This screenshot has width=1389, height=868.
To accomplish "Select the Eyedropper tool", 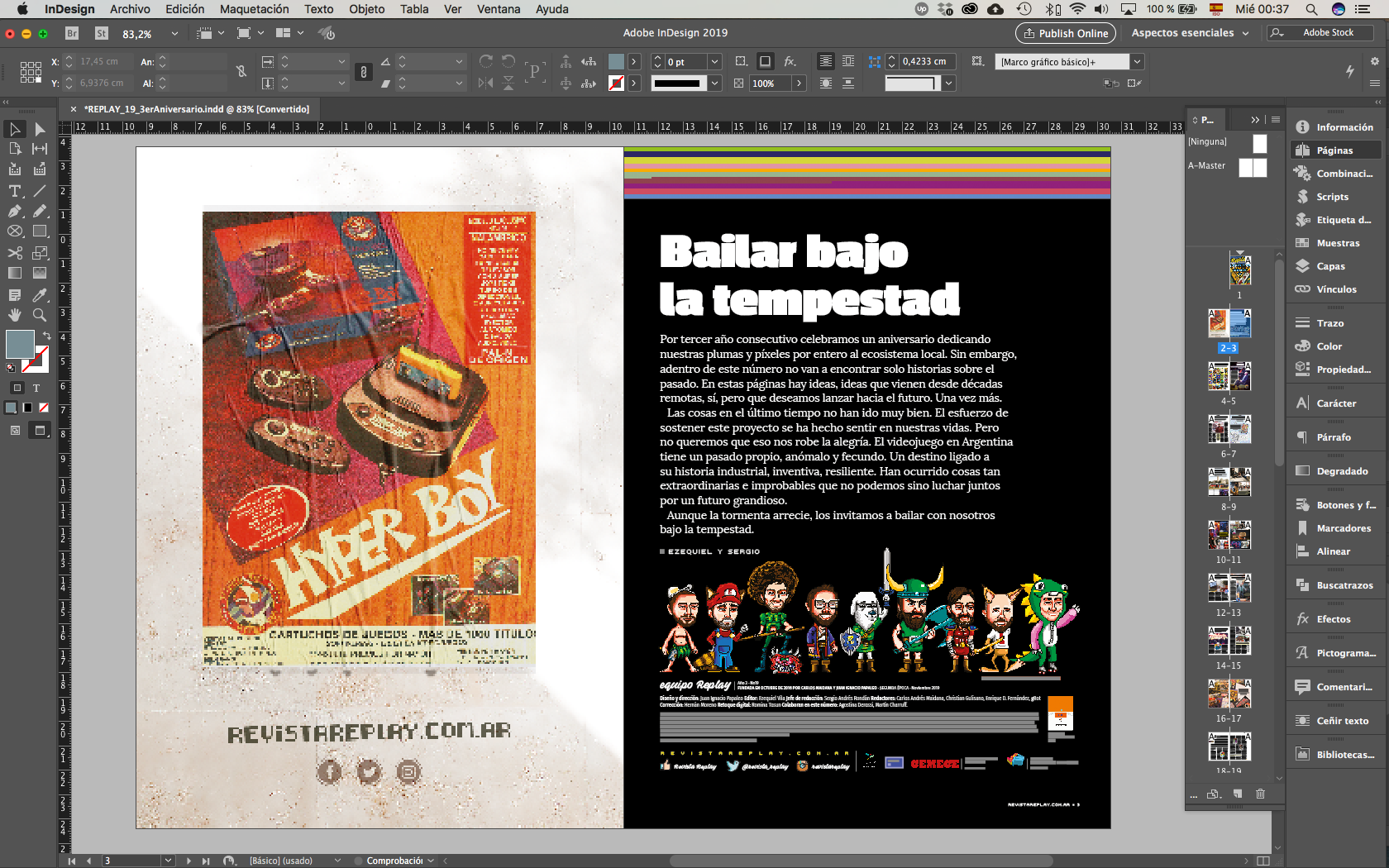I will (x=40, y=295).
